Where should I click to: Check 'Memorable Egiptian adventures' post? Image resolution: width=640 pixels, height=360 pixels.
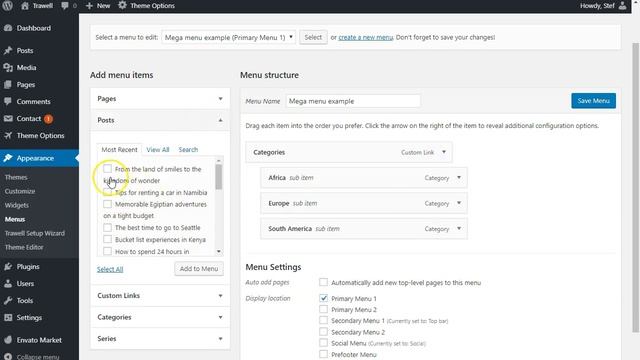point(107,204)
